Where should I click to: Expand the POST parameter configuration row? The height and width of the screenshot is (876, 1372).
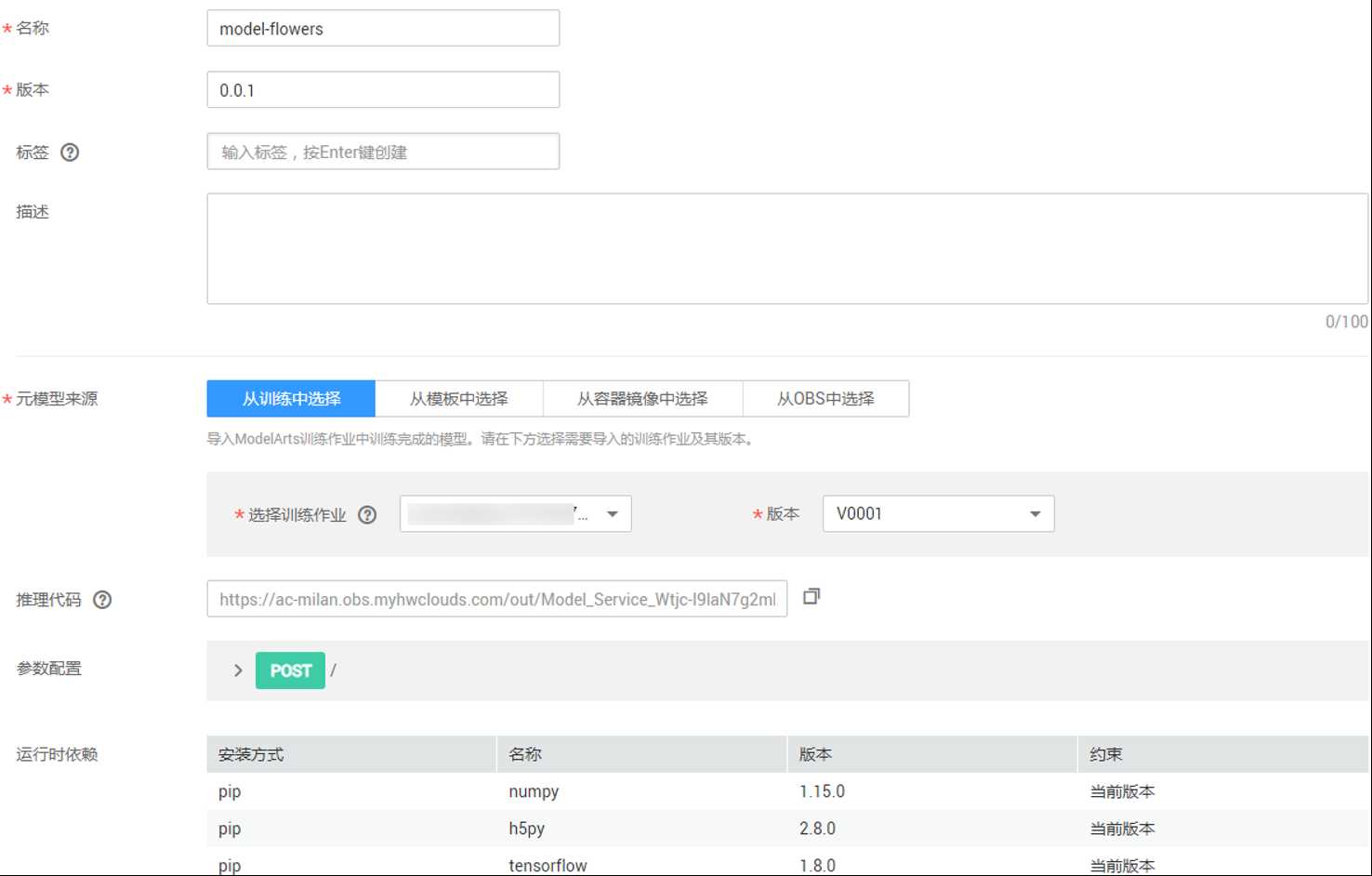click(238, 670)
